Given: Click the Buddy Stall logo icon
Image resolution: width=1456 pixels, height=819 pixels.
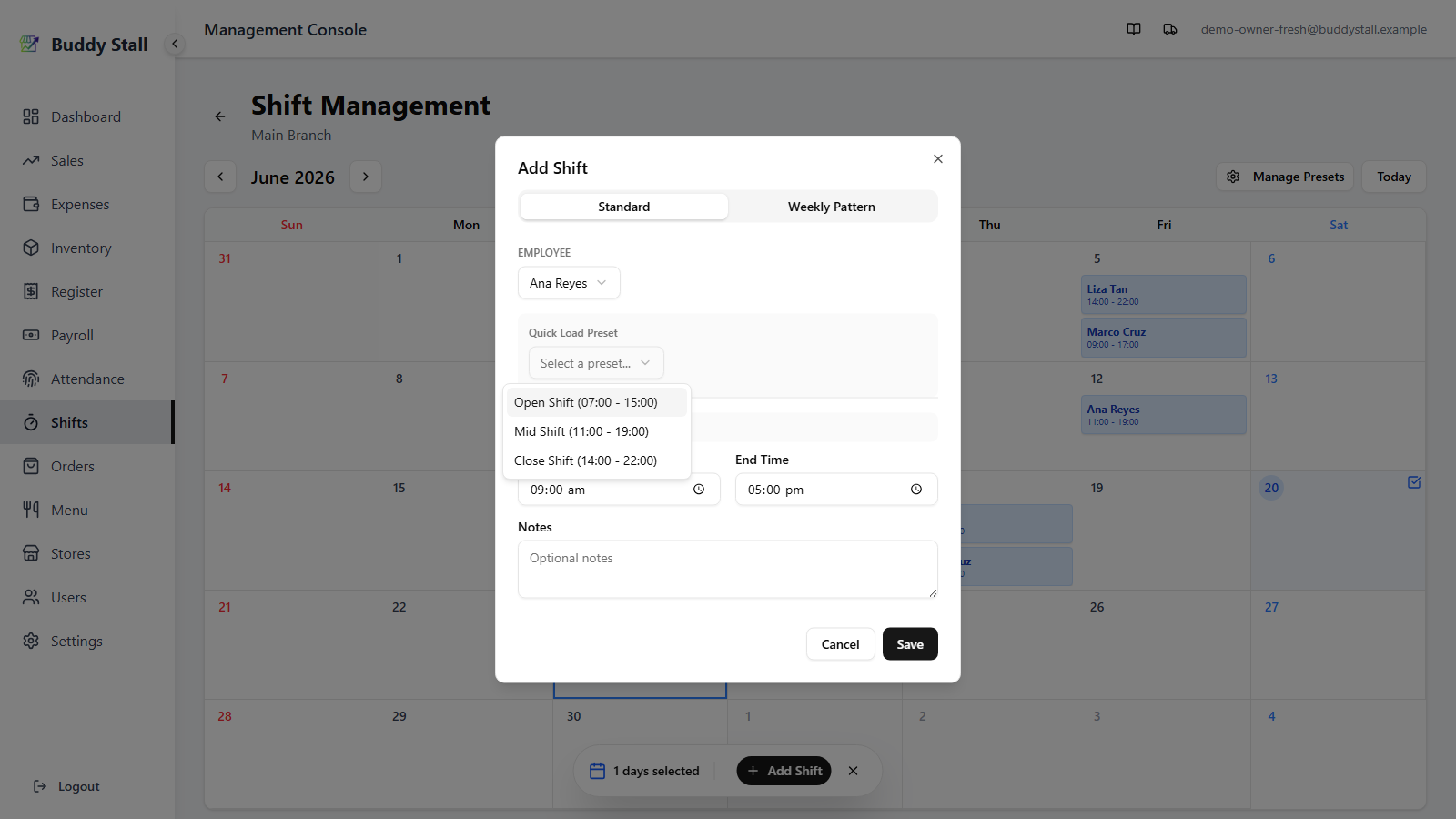Looking at the screenshot, I should point(30,44).
